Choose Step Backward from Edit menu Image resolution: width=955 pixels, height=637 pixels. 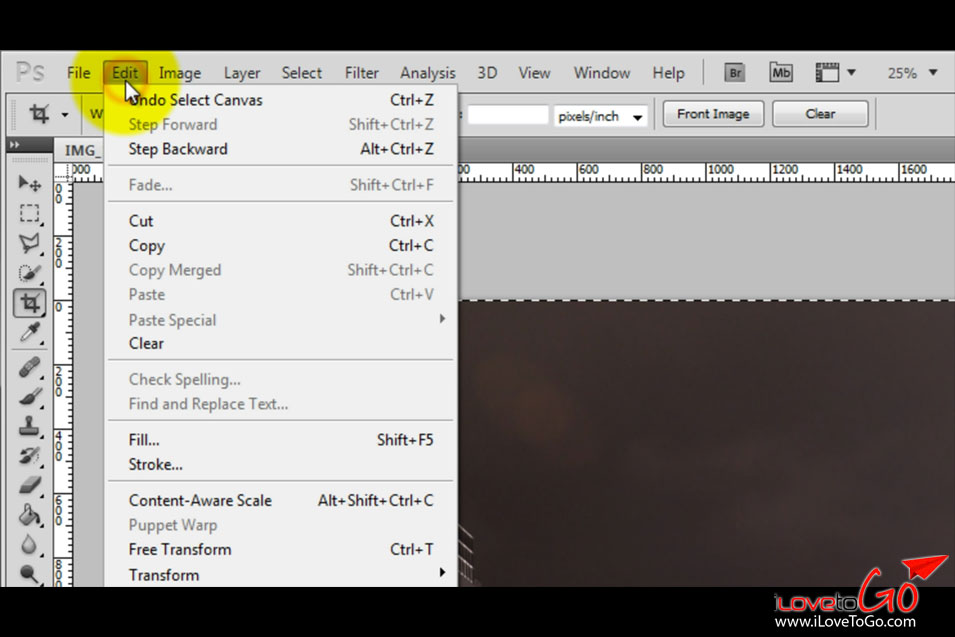[281, 149]
